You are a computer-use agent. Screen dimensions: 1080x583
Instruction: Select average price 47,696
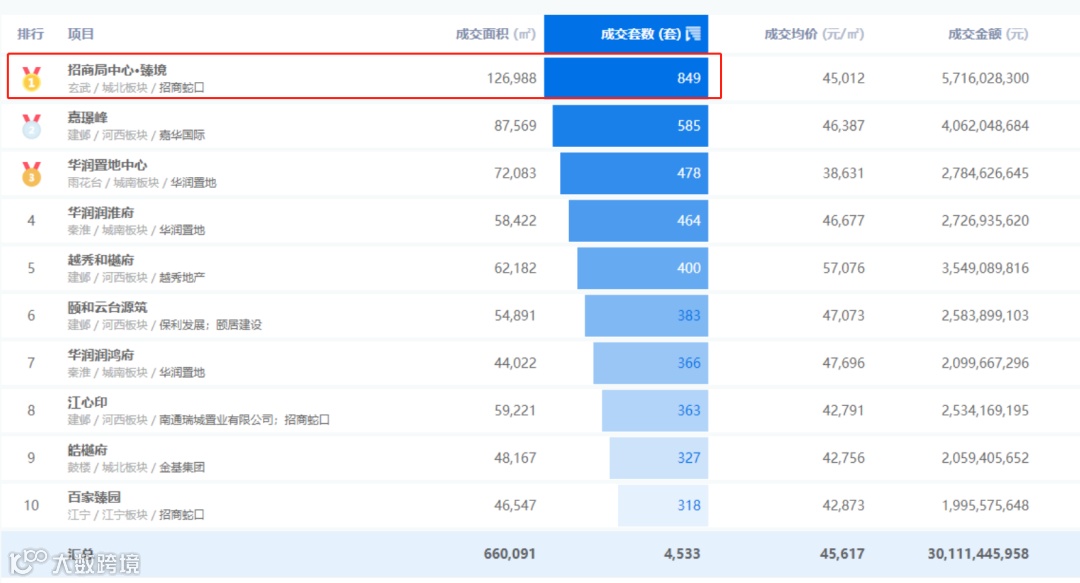point(843,363)
